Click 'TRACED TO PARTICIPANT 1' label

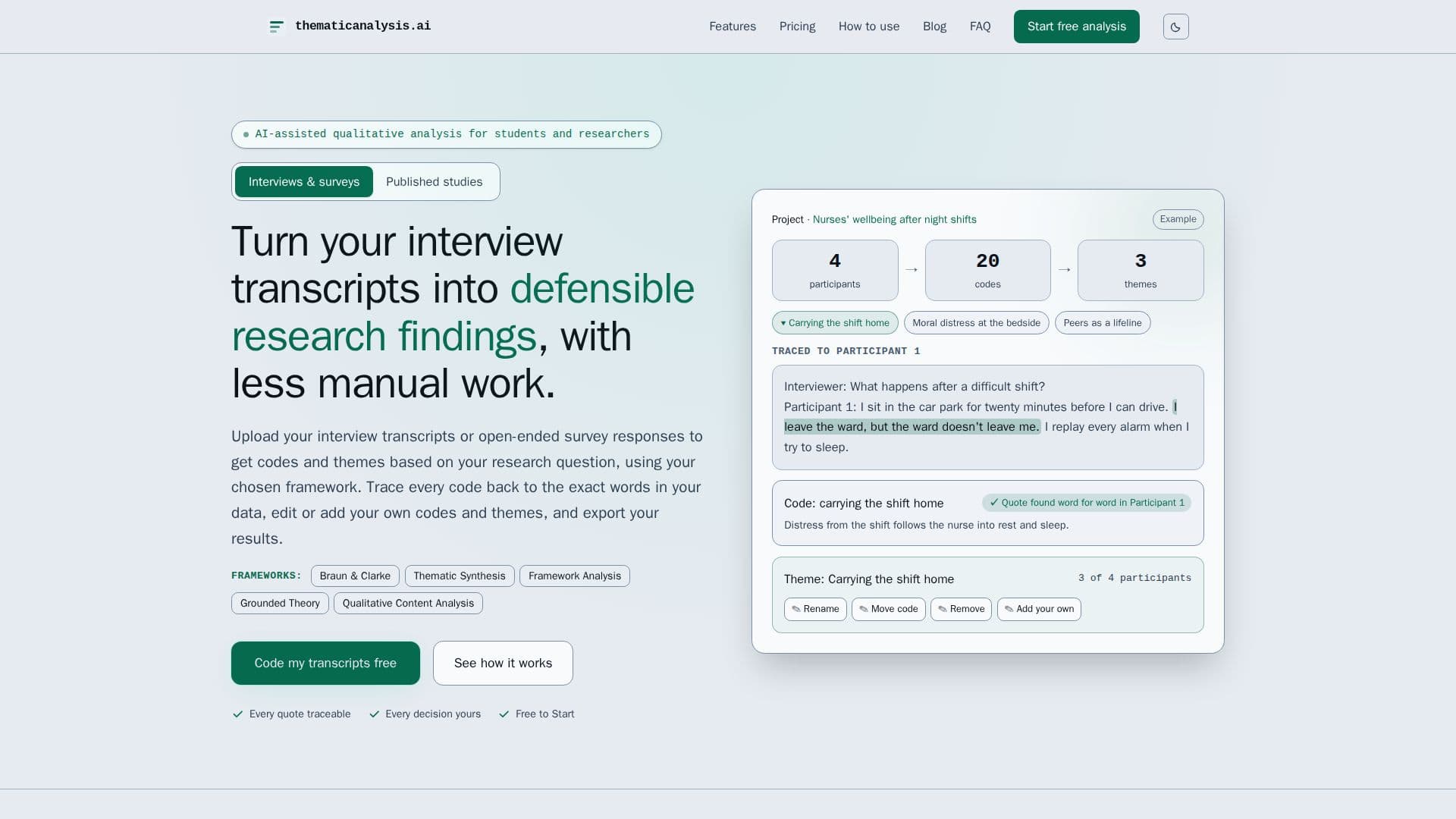click(x=846, y=351)
